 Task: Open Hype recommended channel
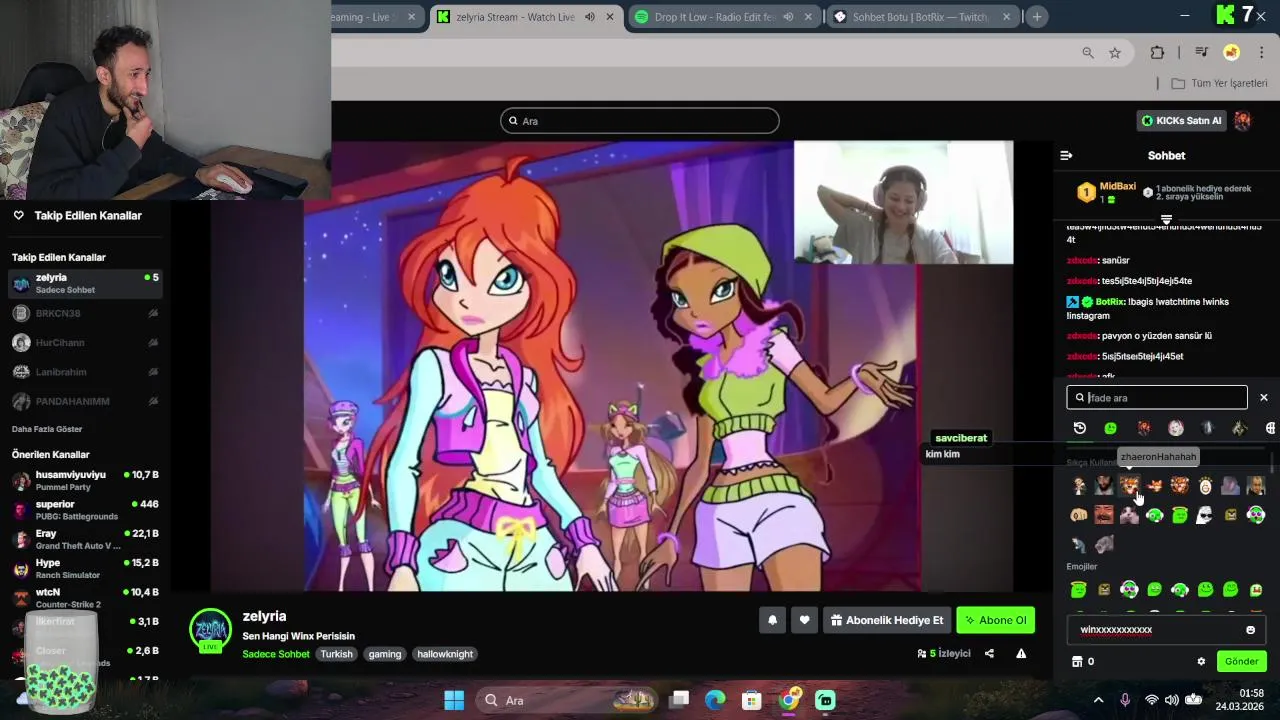(85, 569)
